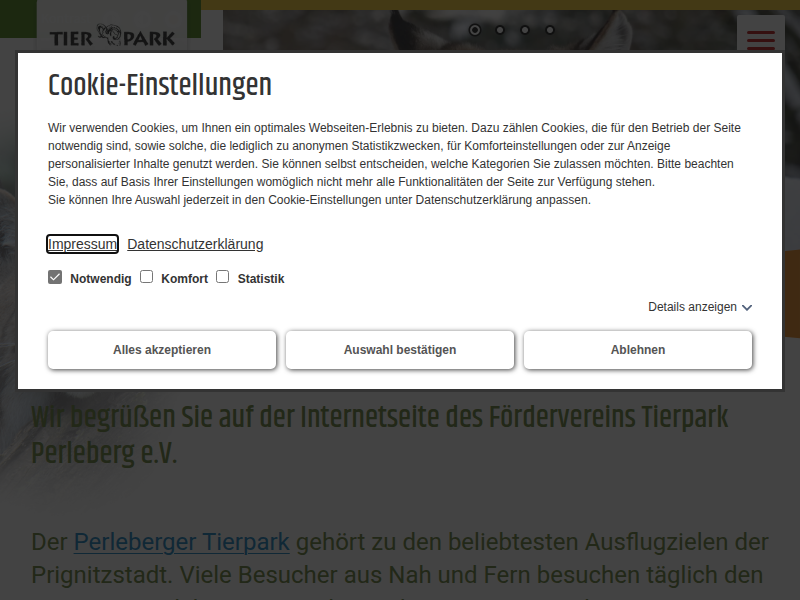Open the hamburger navigation menu
The width and height of the screenshot is (800, 600).
[x=760, y=38]
